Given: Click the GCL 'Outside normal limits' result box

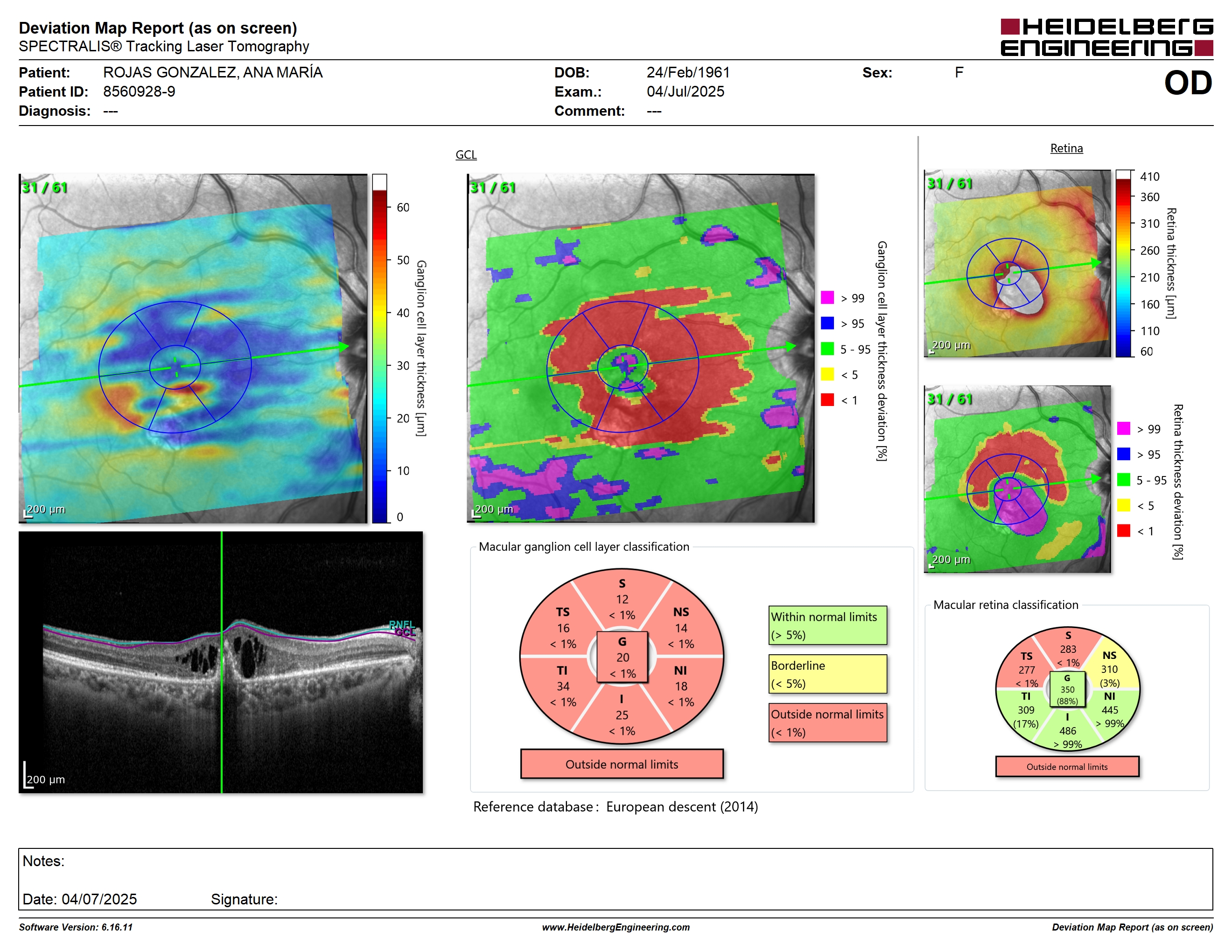Looking at the screenshot, I should pos(622,764).
